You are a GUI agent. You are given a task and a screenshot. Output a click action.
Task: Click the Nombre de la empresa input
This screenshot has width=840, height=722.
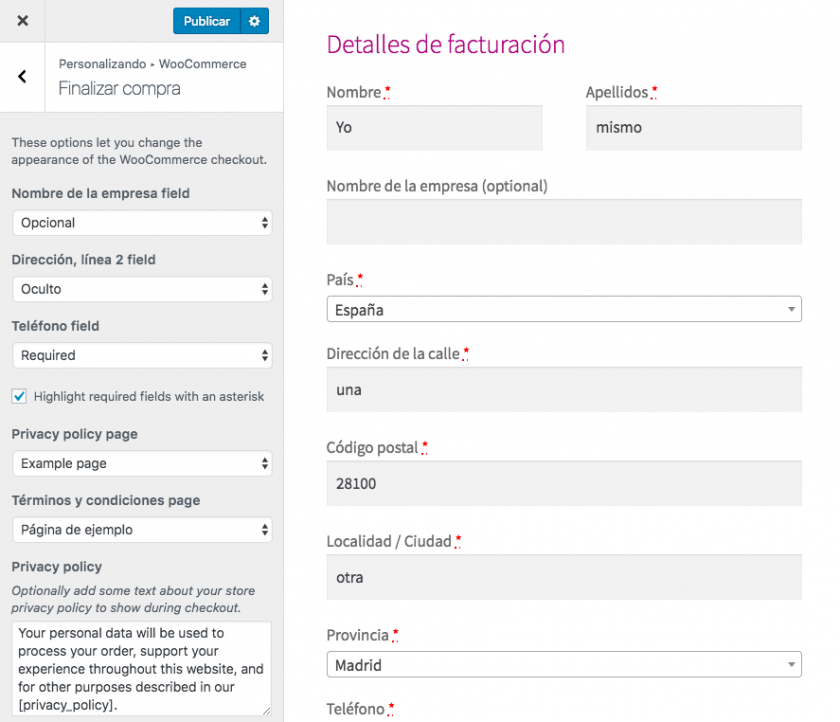click(564, 222)
